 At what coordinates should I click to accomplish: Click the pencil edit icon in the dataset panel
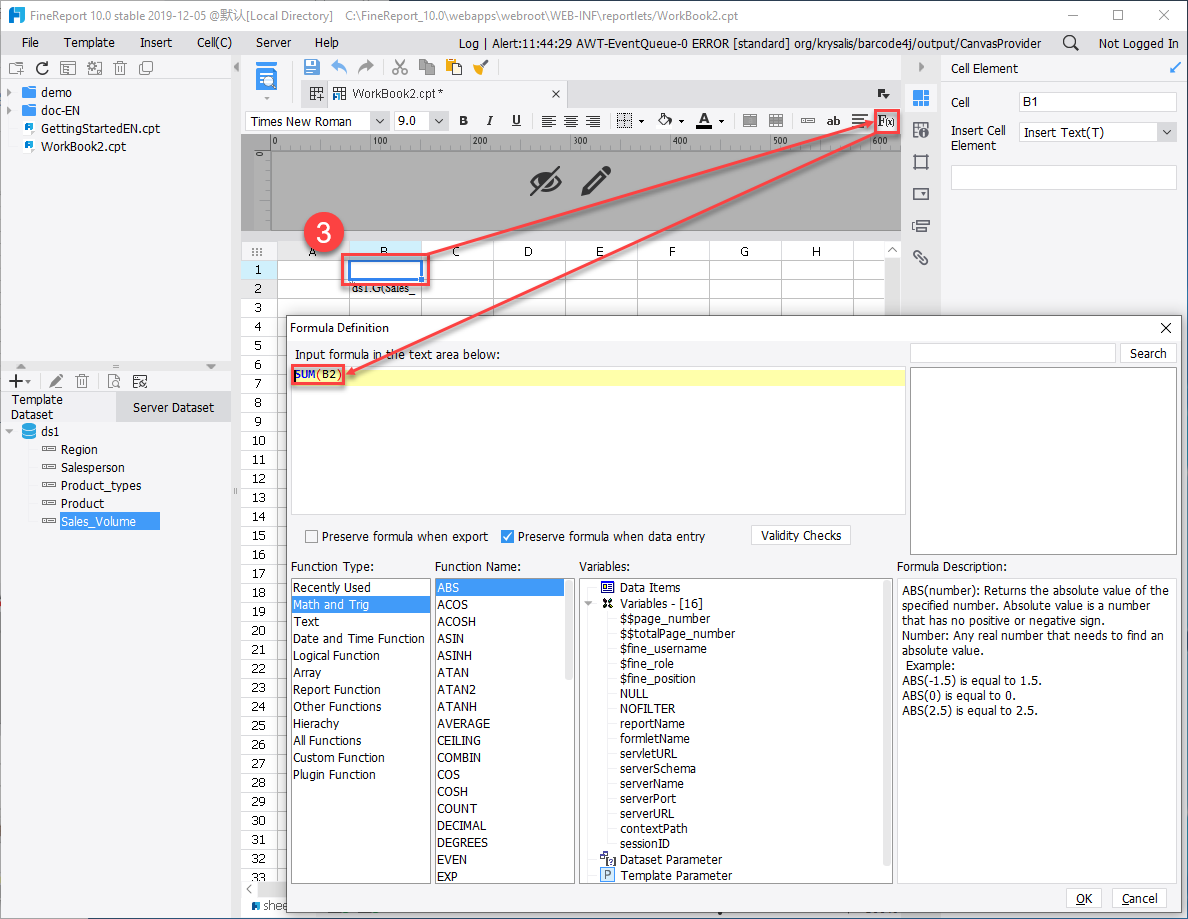56,380
